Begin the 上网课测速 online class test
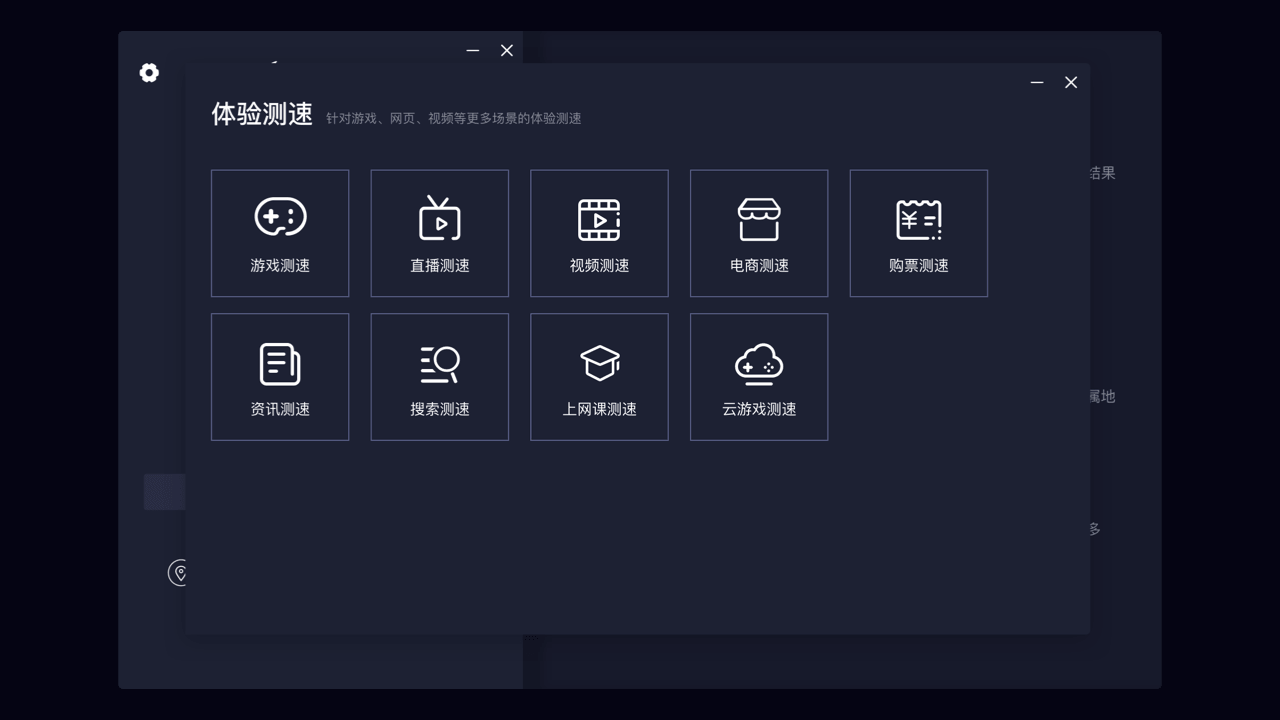1280x720 pixels. point(599,377)
